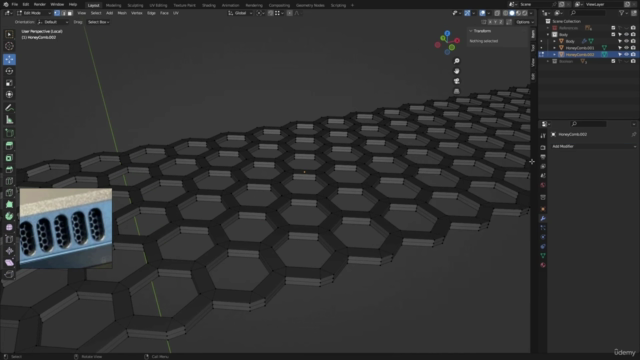Screen dimensions: 640x360
Task: Select the Loop Cut tool
Action: click(x=9, y=181)
